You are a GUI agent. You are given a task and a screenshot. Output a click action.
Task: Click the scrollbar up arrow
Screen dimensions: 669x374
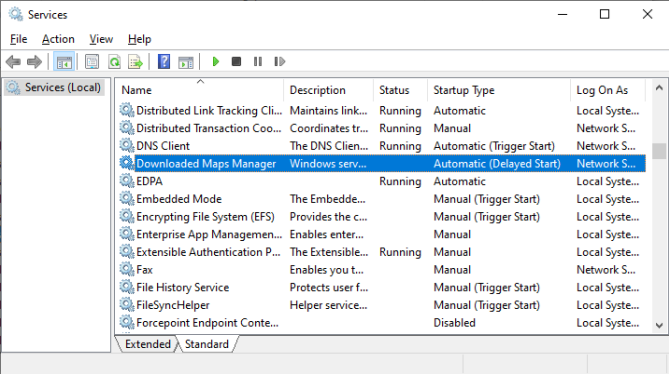(x=659, y=88)
